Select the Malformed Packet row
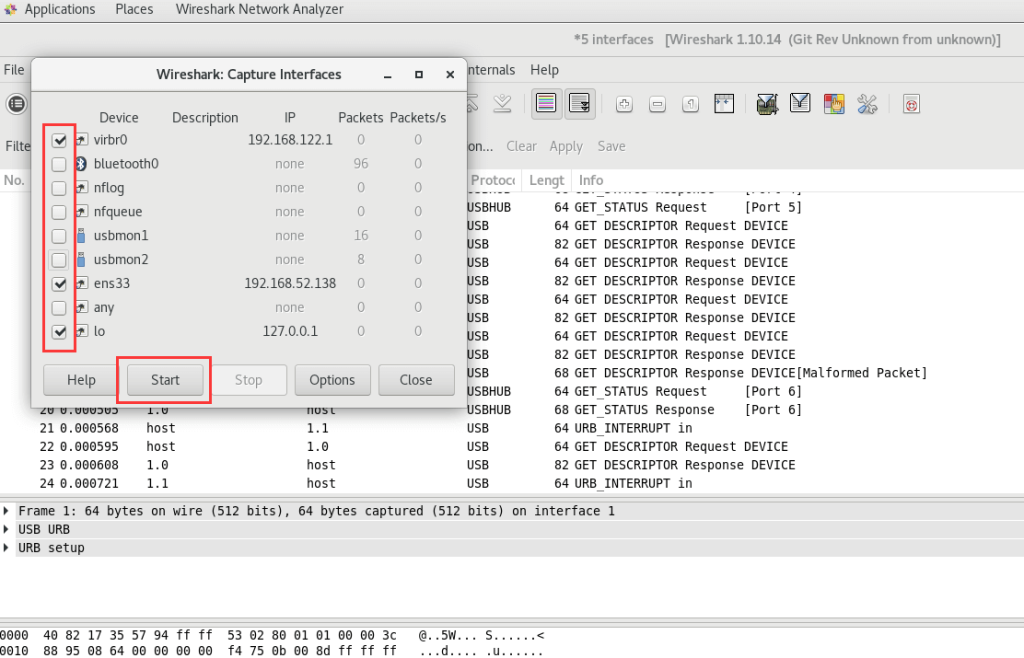Image resolution: width=1024 pixels, height=658 pixels. [745, 373]
